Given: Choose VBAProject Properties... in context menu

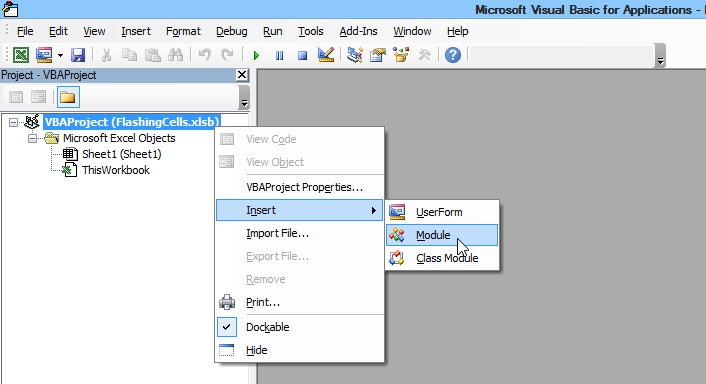Looking at the screenshot, I should [x=299, y=187].
